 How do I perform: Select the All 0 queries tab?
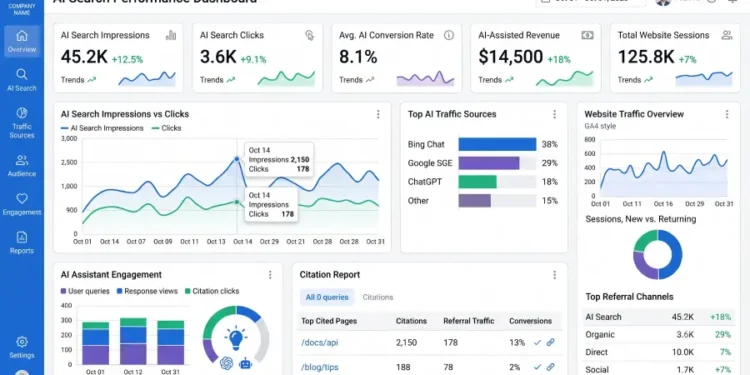point(327,298)
